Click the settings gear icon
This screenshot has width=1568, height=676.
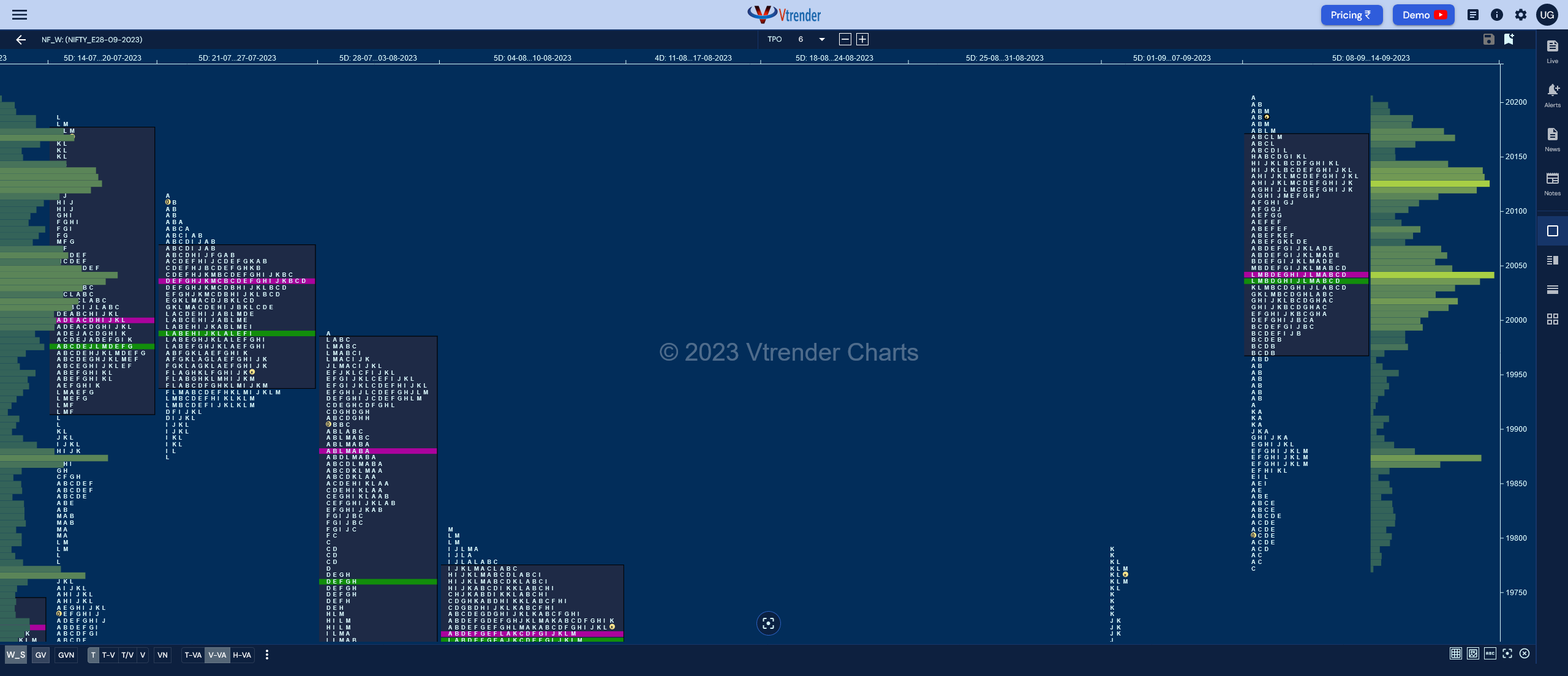coord(1519,14)
